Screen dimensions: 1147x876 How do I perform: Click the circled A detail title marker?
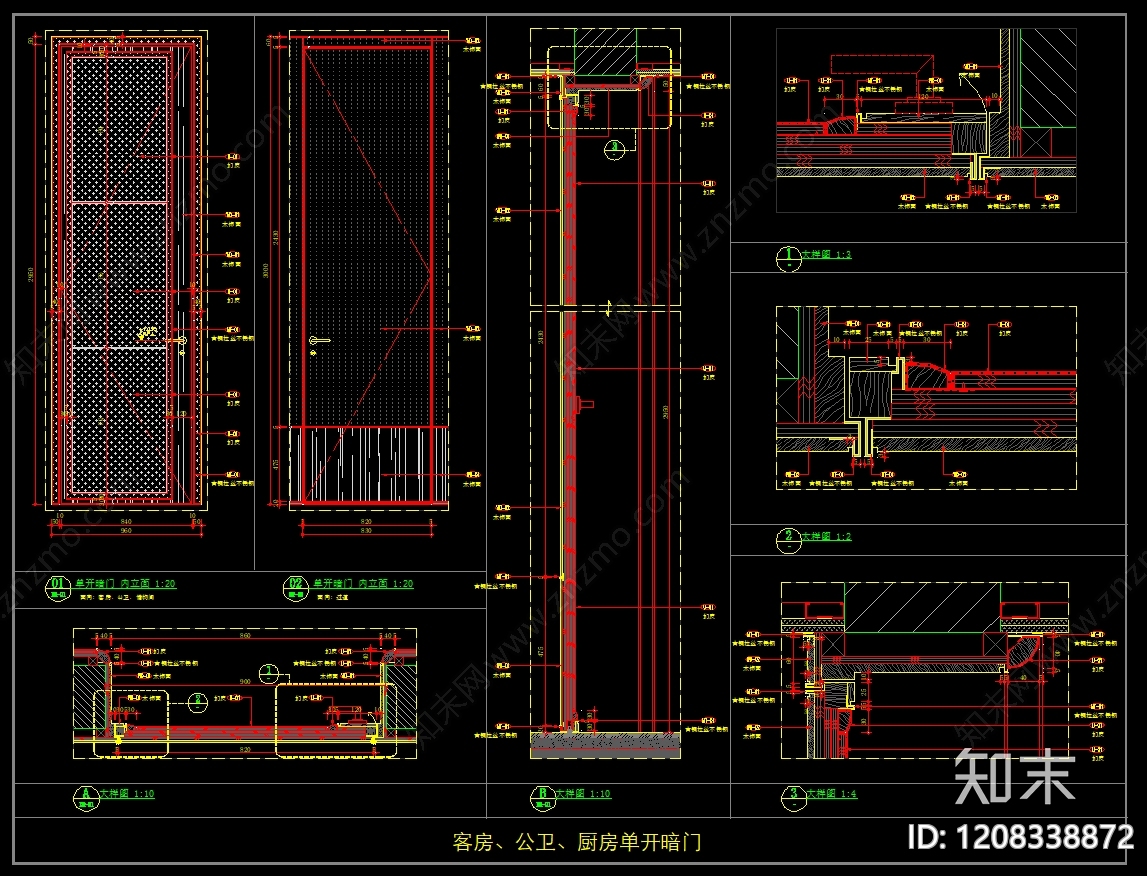(86, 796)
